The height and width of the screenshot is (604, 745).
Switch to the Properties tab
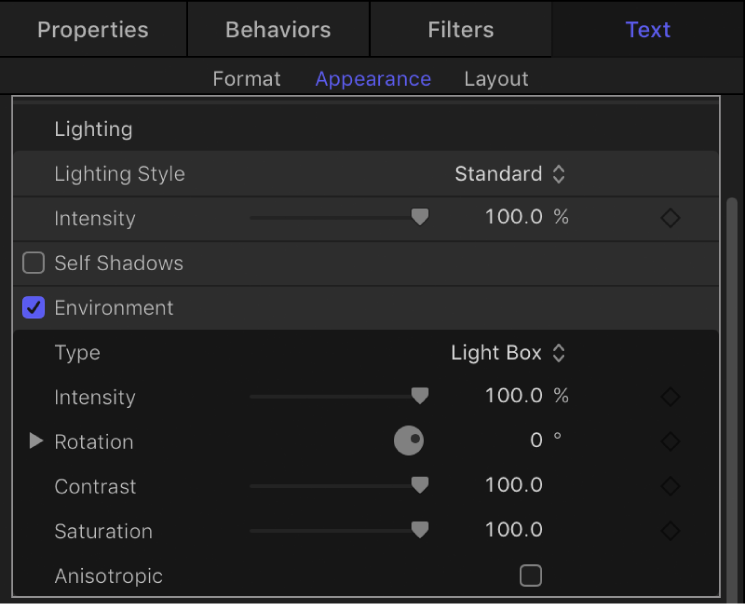[93, 29]
